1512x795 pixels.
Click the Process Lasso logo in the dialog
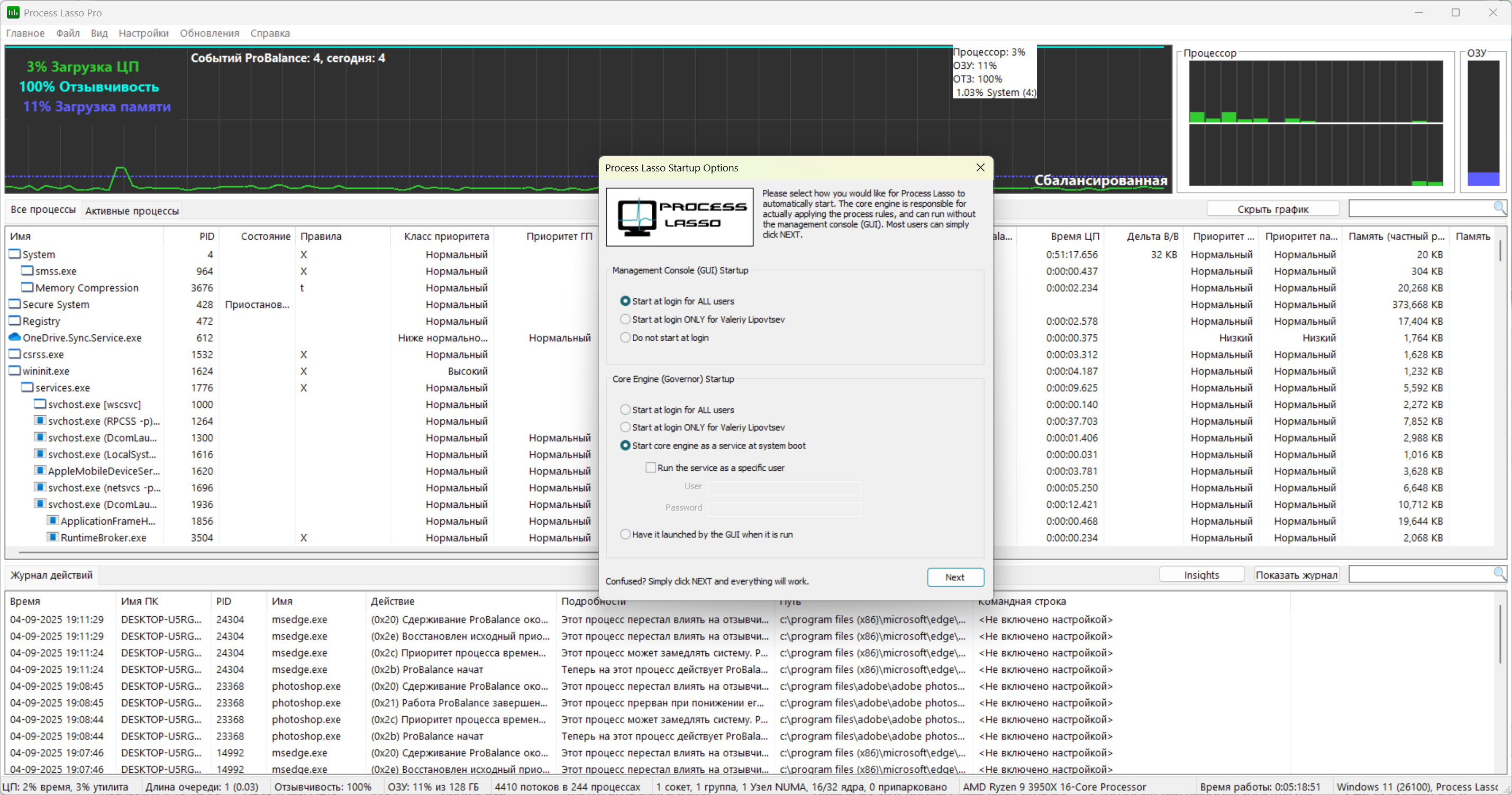pyautogui.click(x=679, y=216)
